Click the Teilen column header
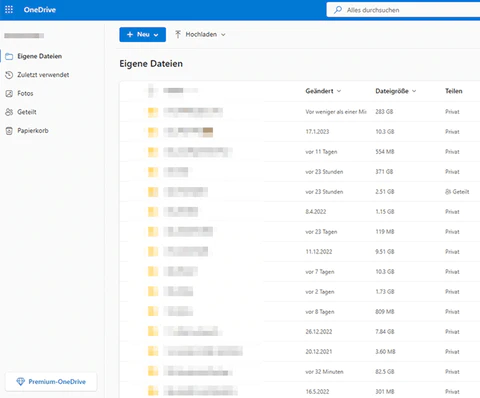 tap(454, 91)
